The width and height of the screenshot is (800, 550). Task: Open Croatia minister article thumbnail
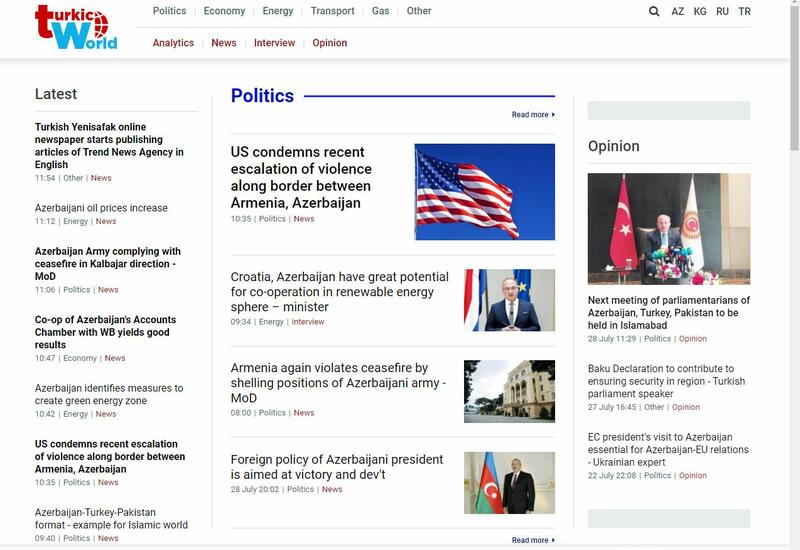tap(509, 300)
